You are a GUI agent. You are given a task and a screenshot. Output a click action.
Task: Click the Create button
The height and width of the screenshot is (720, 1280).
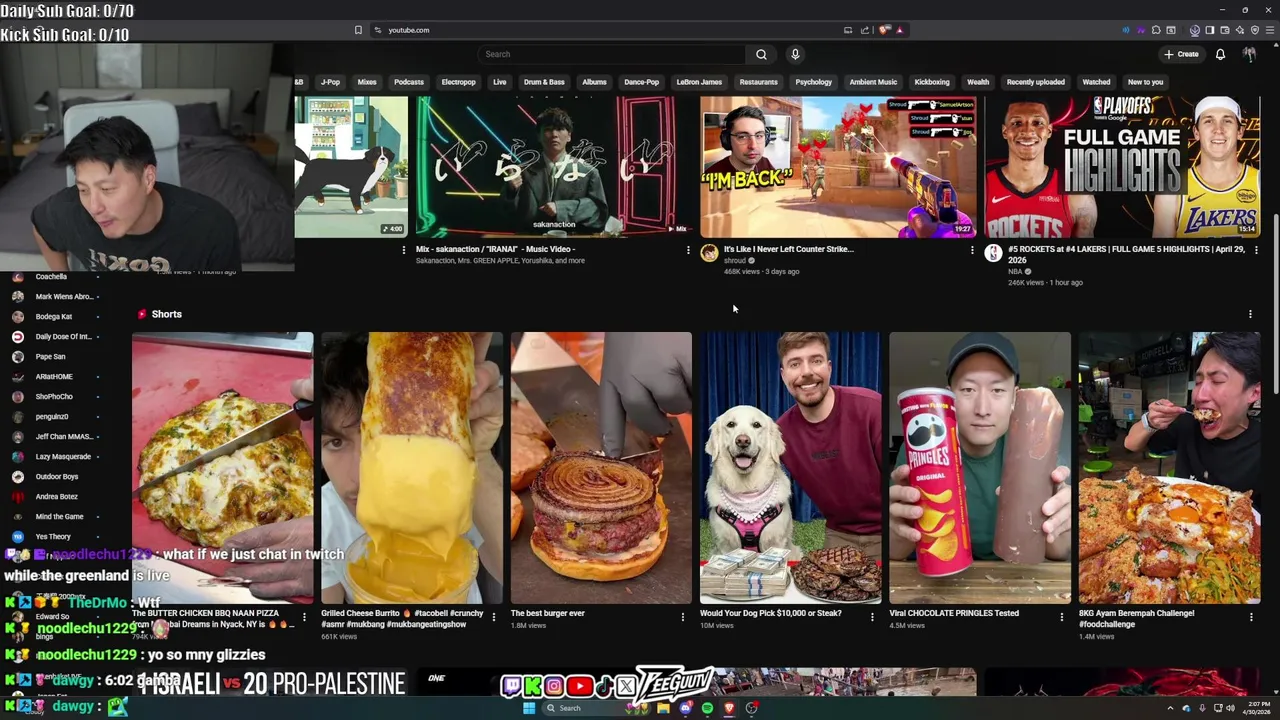[1181, 54]
